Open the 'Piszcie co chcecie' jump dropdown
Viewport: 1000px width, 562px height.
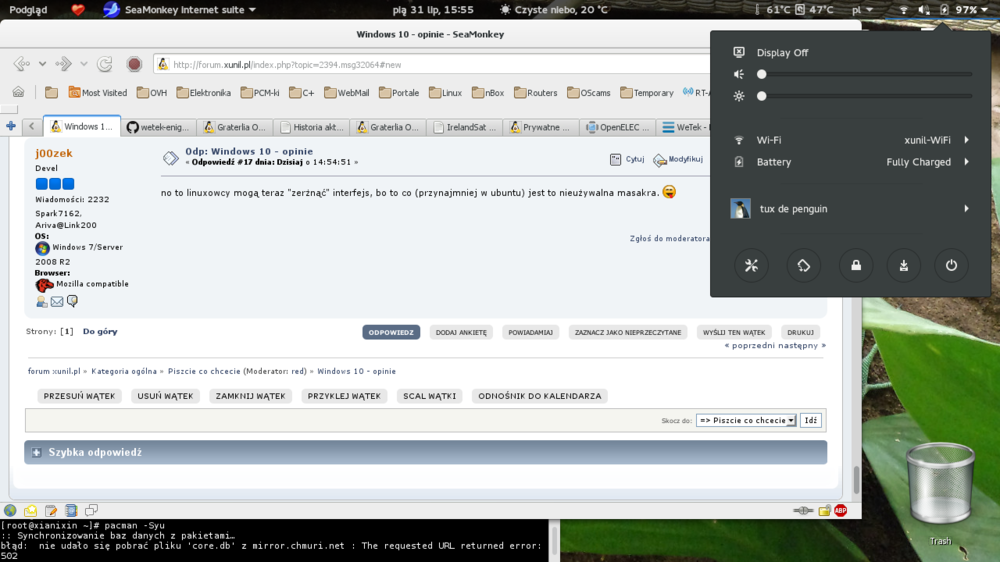click(746, 420)
